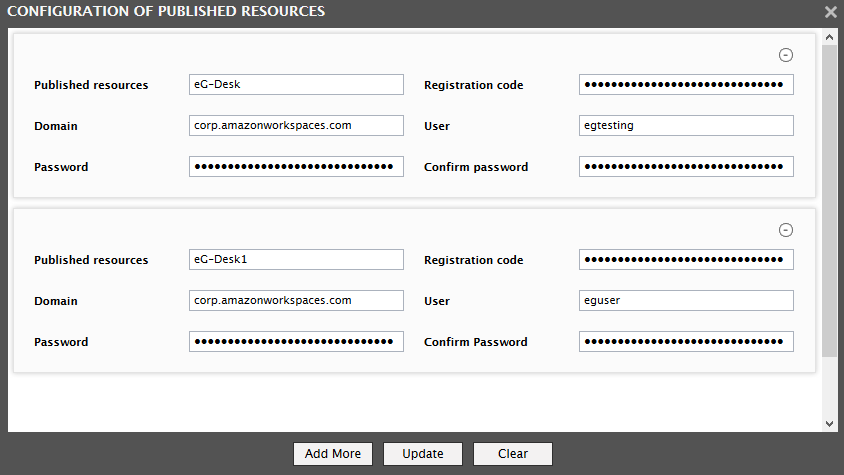
Task: Remove the eG-Desk1 resource block
Action: pyautogui.click(x=786, y=230)
